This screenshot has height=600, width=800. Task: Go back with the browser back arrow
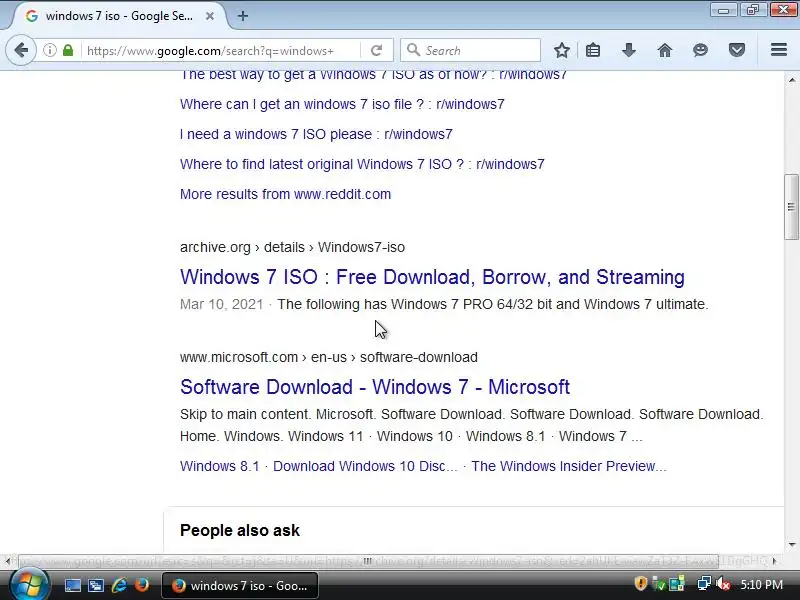21,50
